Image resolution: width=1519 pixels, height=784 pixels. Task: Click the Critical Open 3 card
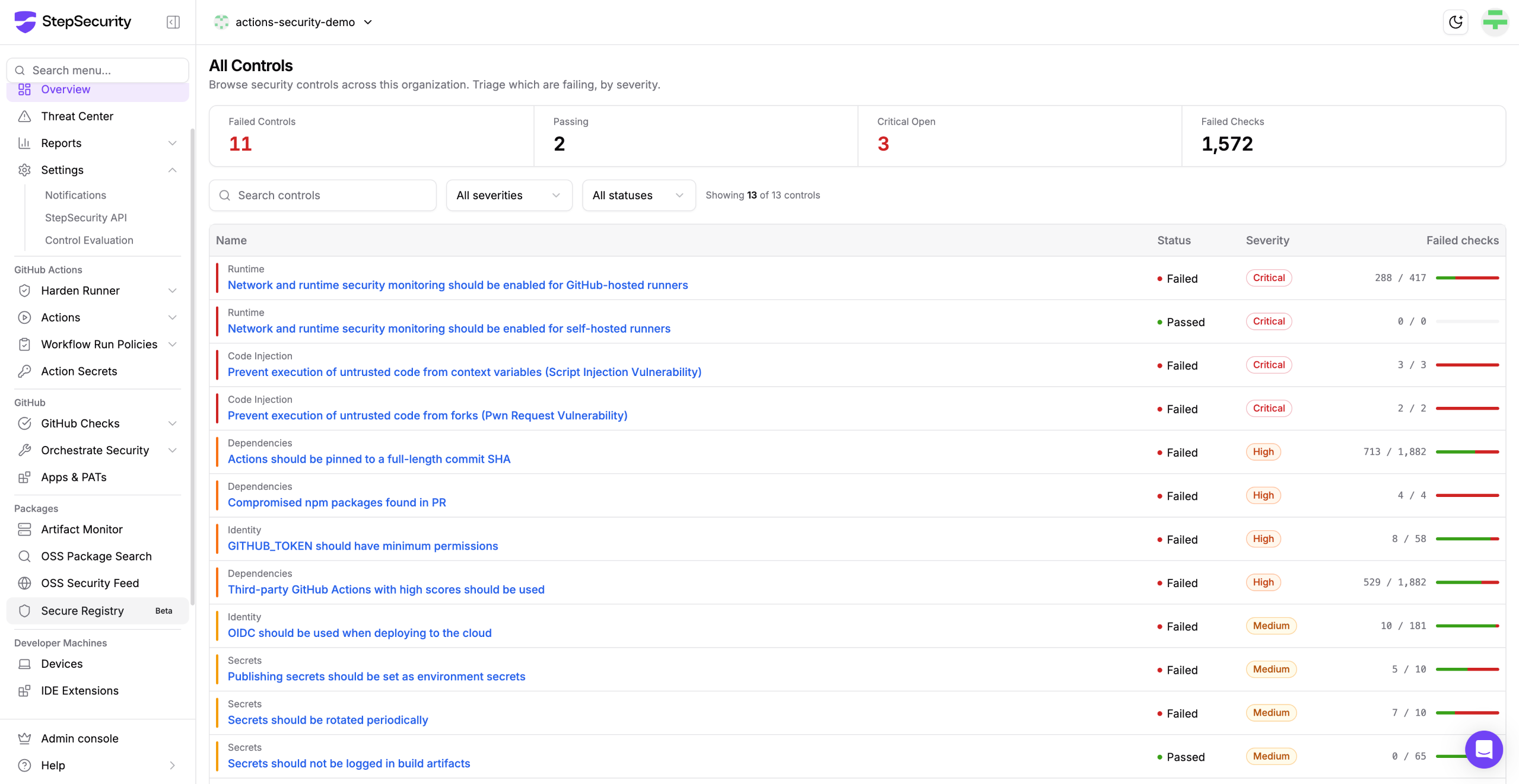(1019, 136)
